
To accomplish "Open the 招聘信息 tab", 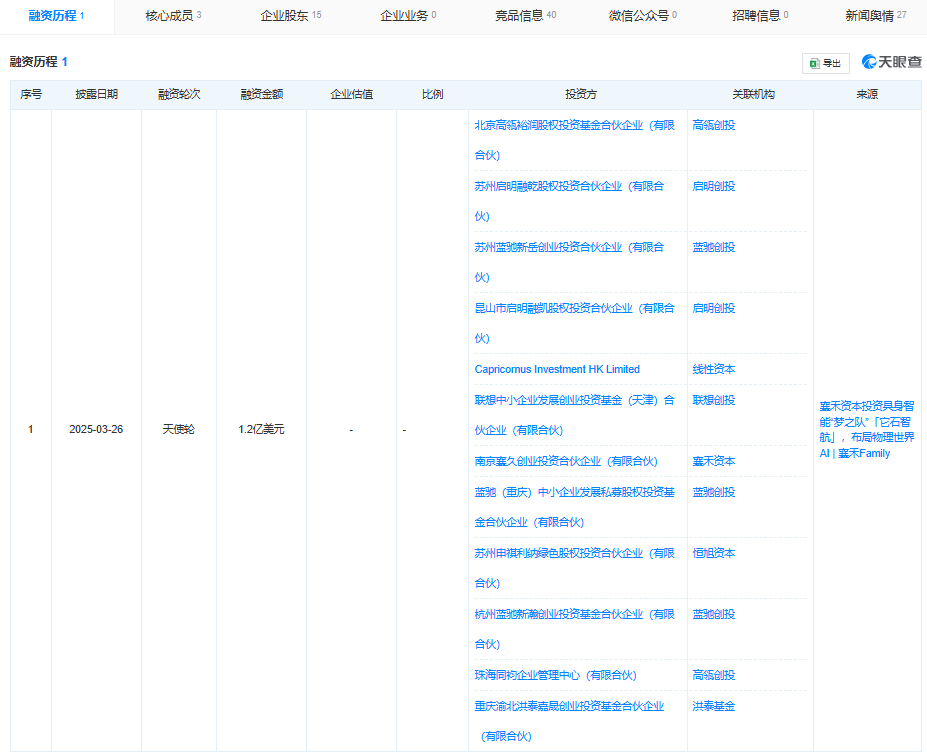I will [x=760, y=16].
